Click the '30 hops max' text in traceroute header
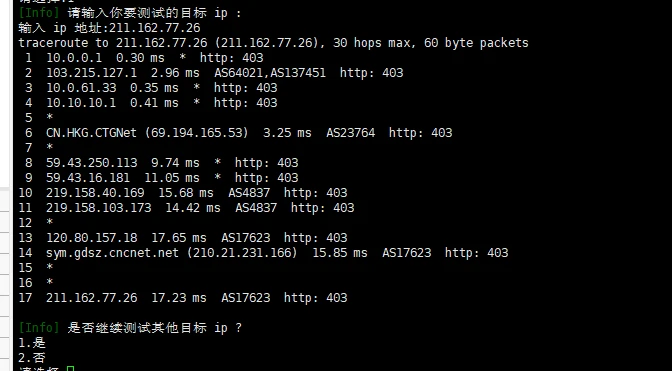This screenshot has width=672, height=371. click(375, 43)
